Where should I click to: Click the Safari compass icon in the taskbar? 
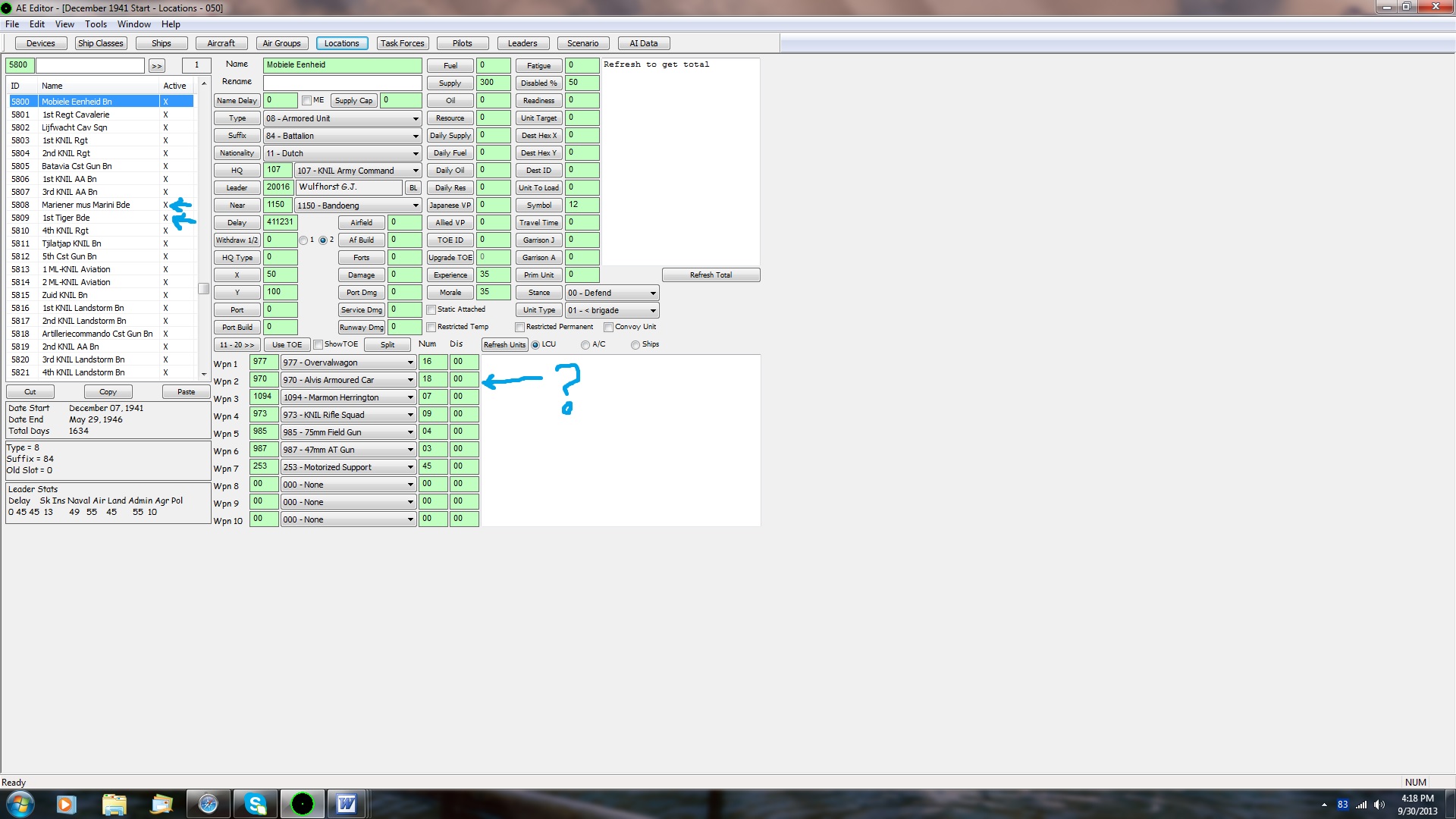click(208, 804)
